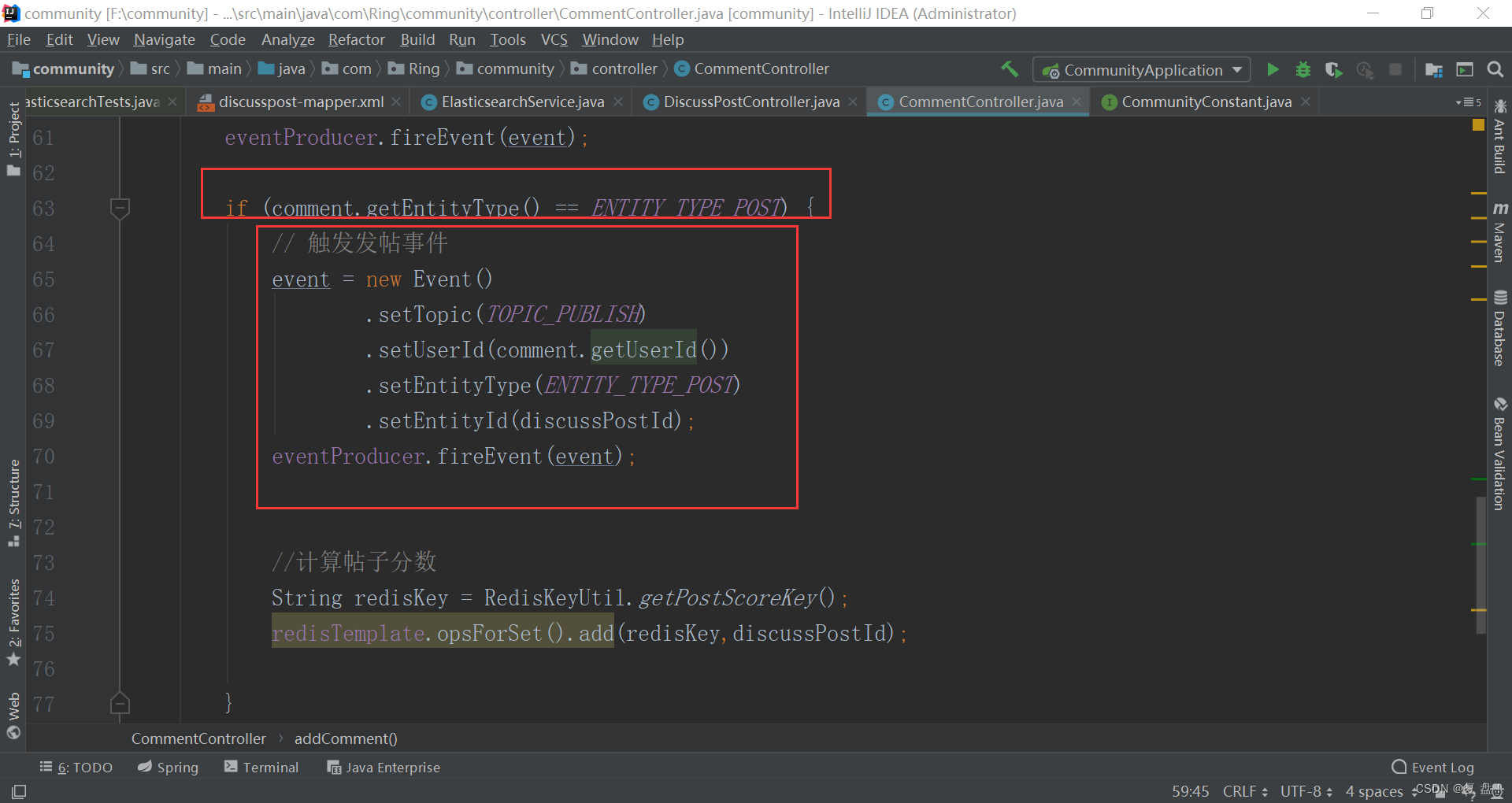This screenshot has width=1512, height=803.
Task: Close the ElasticsearchService.java tab
Action: coord(618,102)
